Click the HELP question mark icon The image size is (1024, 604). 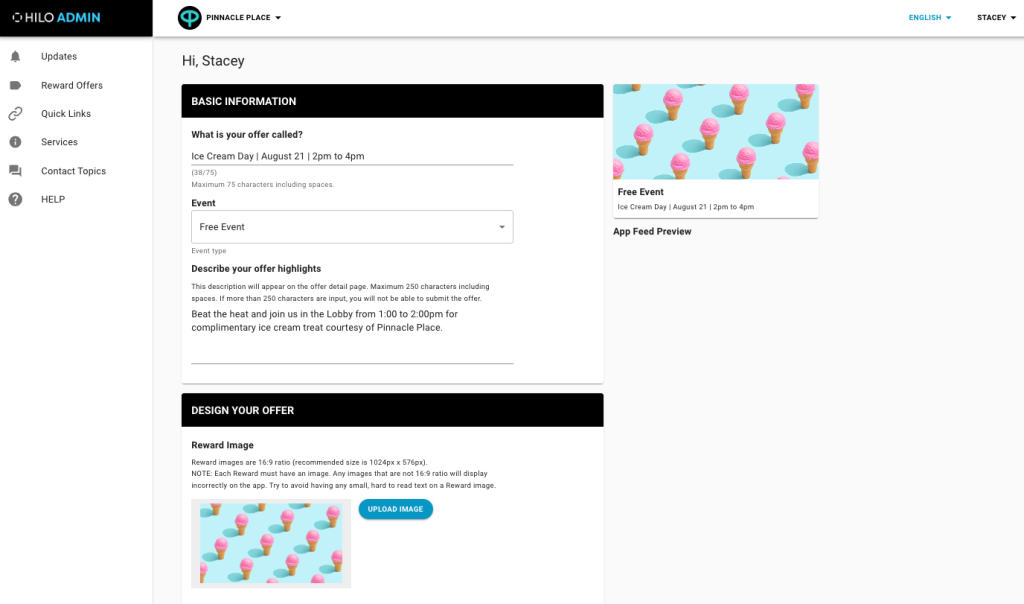point(16,200)
